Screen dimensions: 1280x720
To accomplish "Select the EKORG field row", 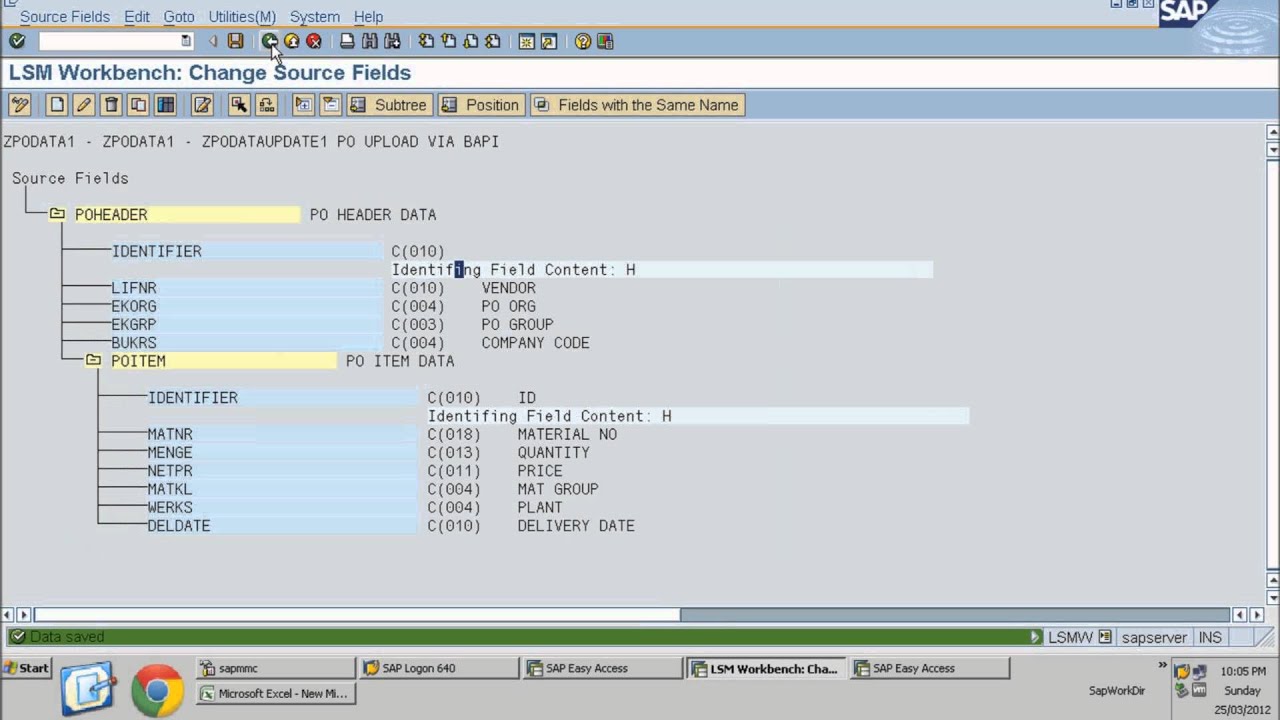I will click(x=246, y=306).
